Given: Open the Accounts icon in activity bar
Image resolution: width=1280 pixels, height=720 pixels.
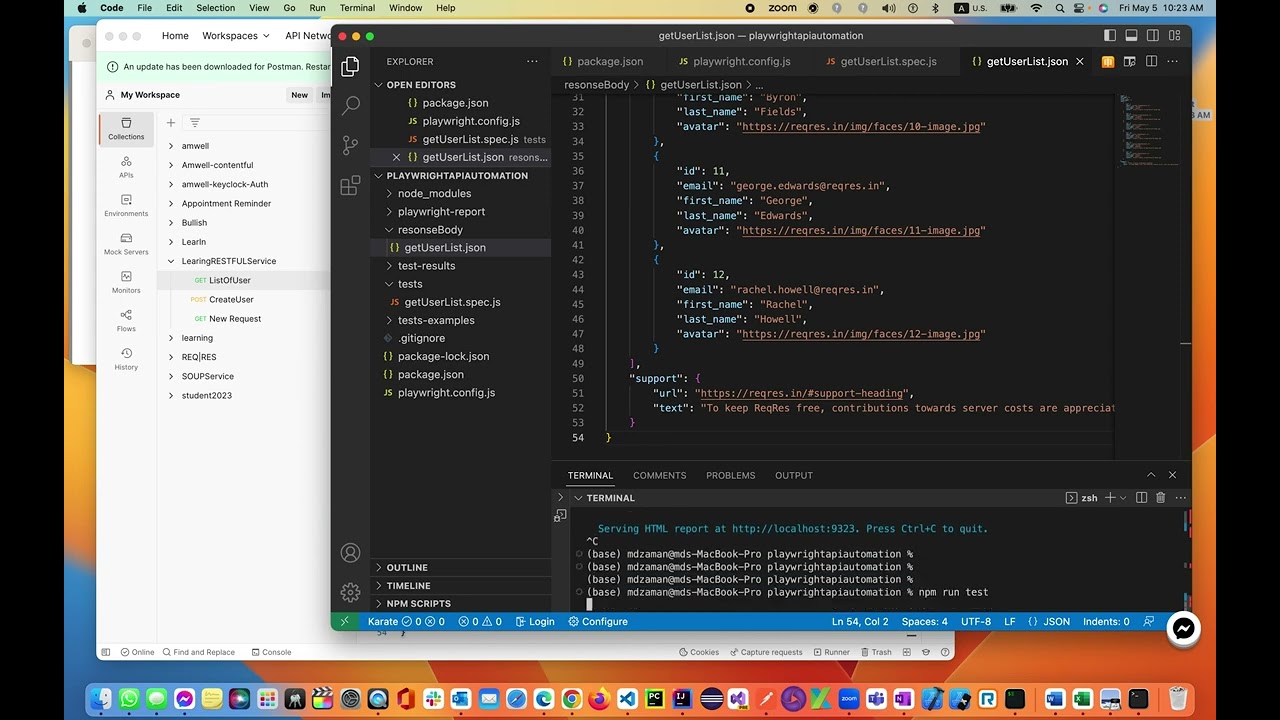Looking at the screenshot, I should click(x=350, y=553).
